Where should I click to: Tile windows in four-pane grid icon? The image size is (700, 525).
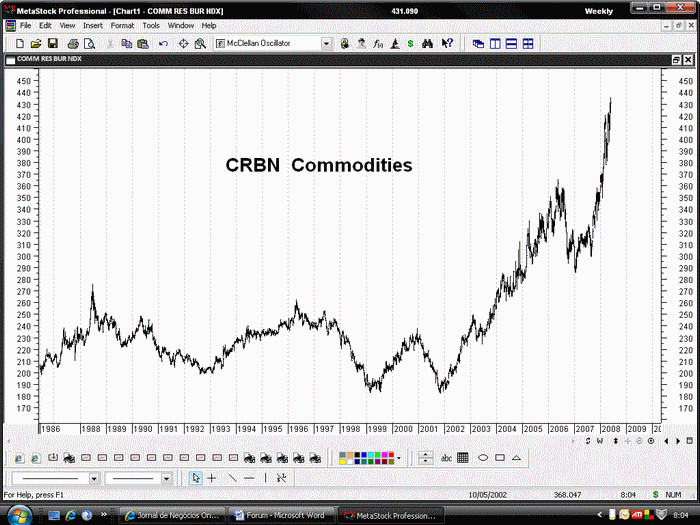(528, 44)
